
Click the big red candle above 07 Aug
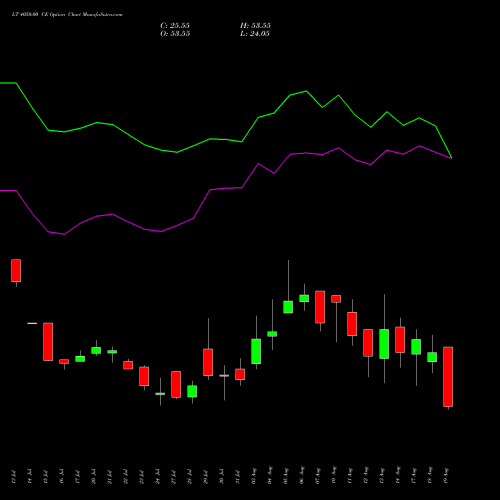point(320,307)
